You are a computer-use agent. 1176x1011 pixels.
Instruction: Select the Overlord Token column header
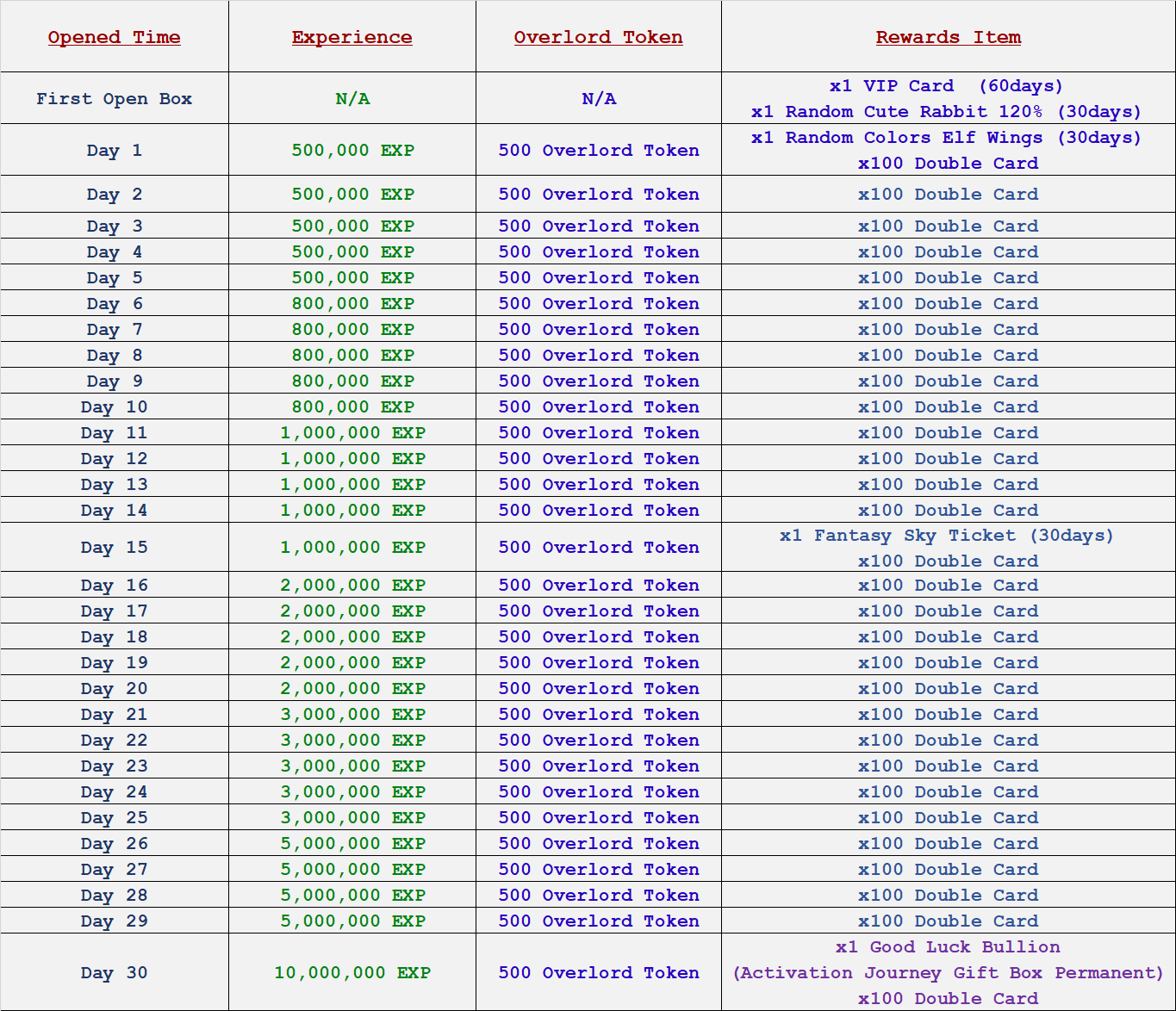(598, 37)
